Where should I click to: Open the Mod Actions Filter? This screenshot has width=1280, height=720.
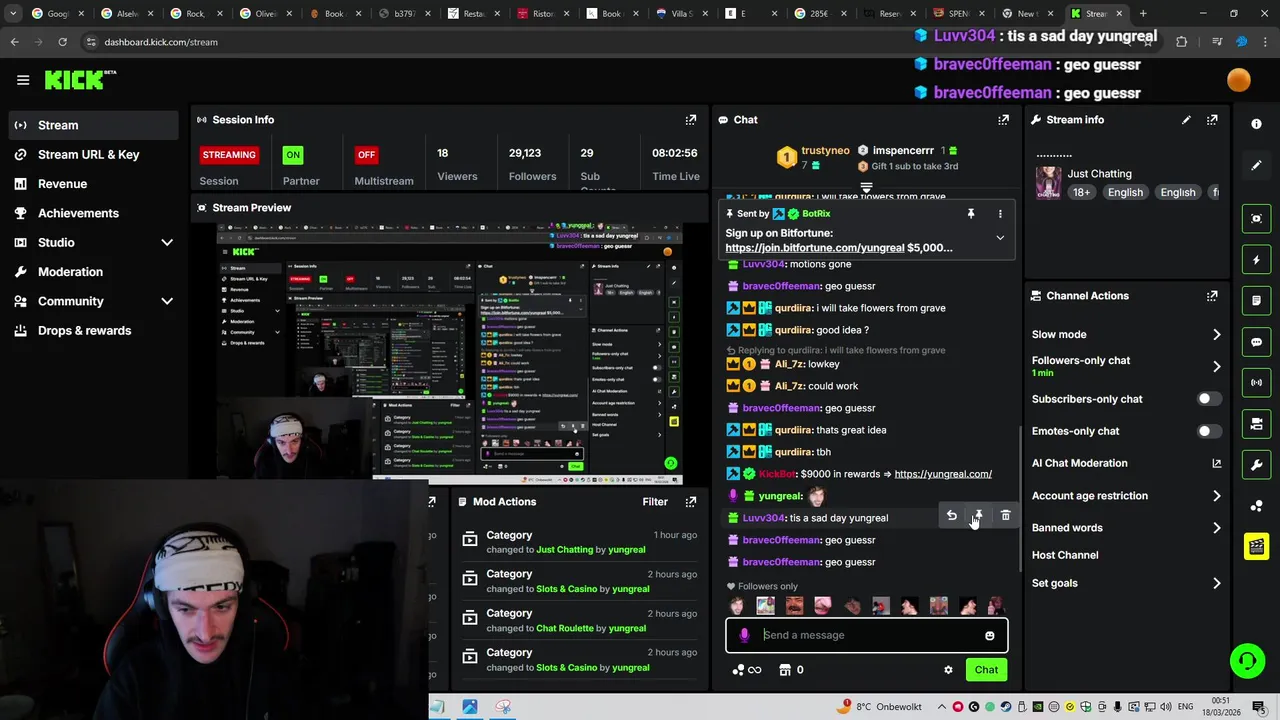click(655, 502)
